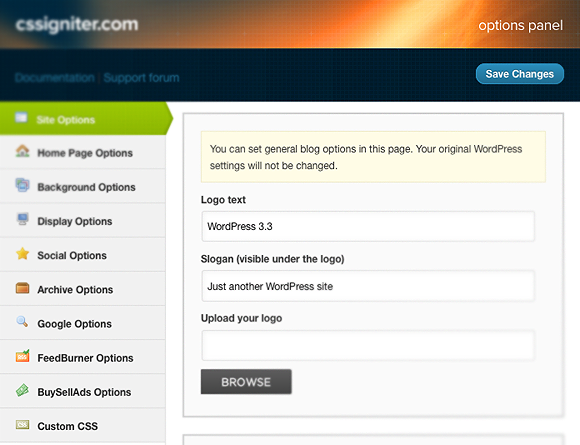This screenshot has height=445, width=580.
Task: Click the Social Options star icon
Action: (23, 253)
